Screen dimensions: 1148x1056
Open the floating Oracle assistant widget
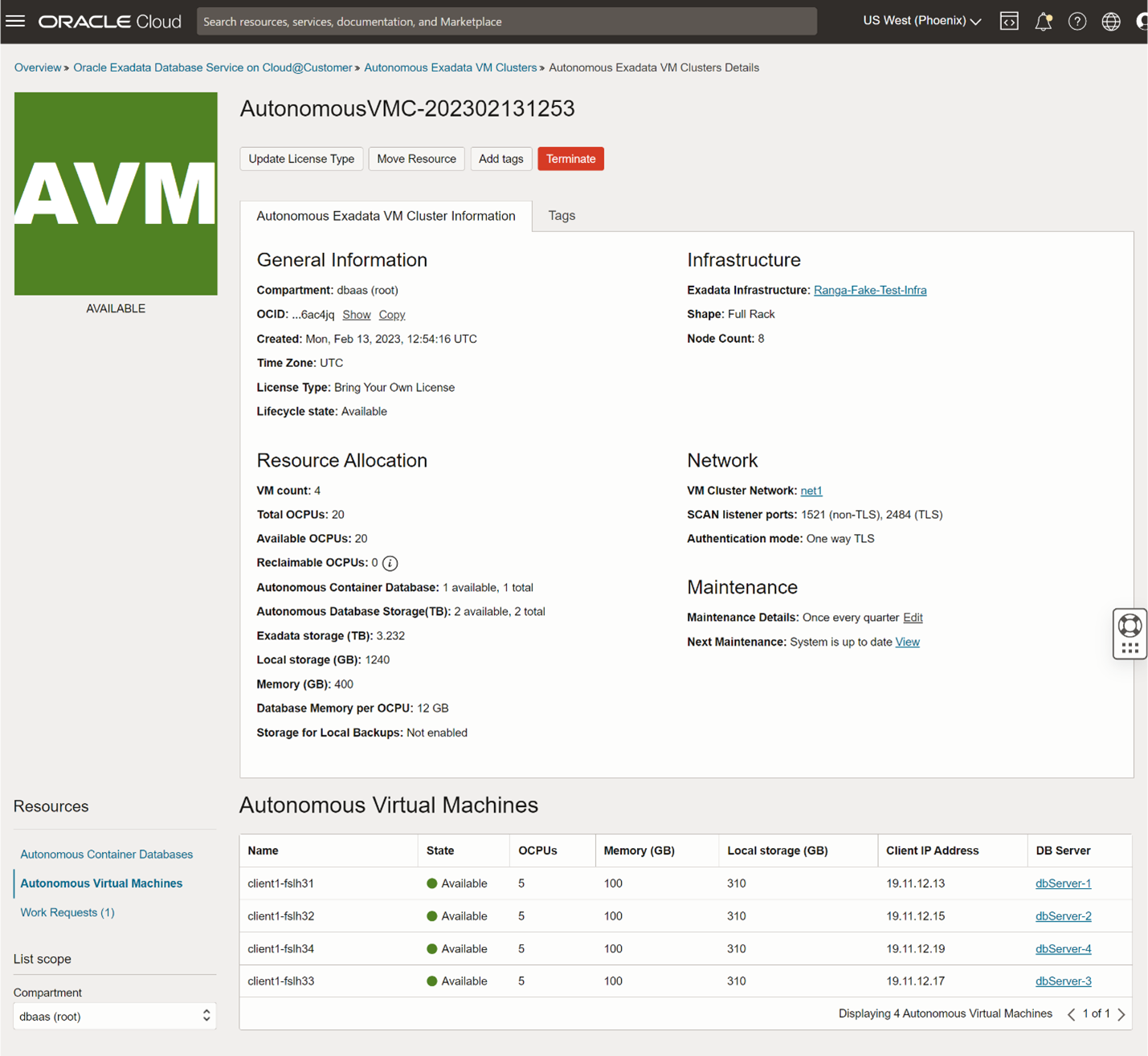tap(1130, 633)
